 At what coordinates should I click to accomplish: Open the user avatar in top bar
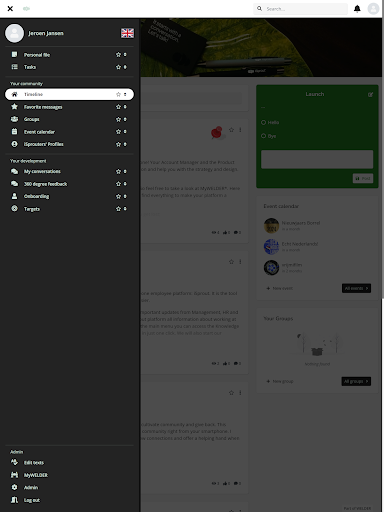pos(373,9)
